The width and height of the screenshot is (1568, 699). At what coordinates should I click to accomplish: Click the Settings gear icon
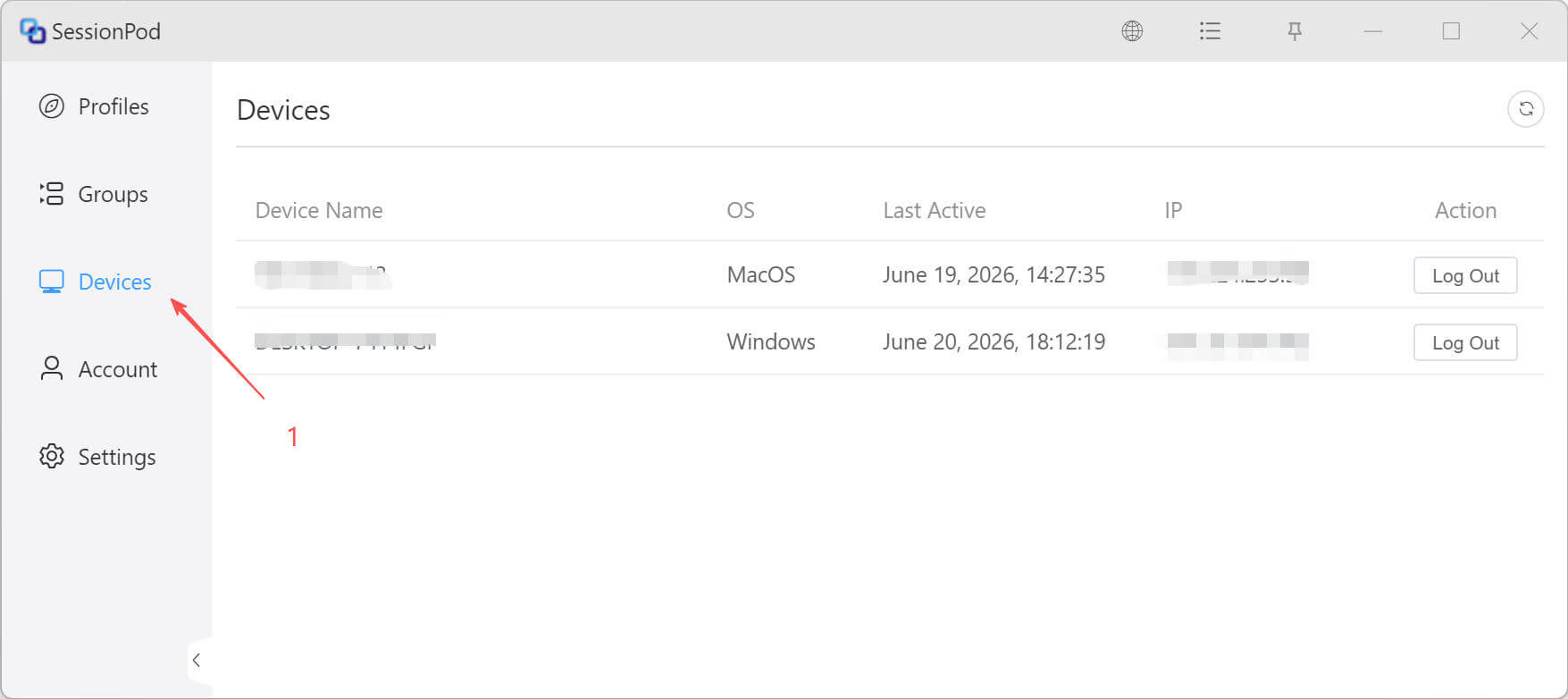tap(52, 457)
